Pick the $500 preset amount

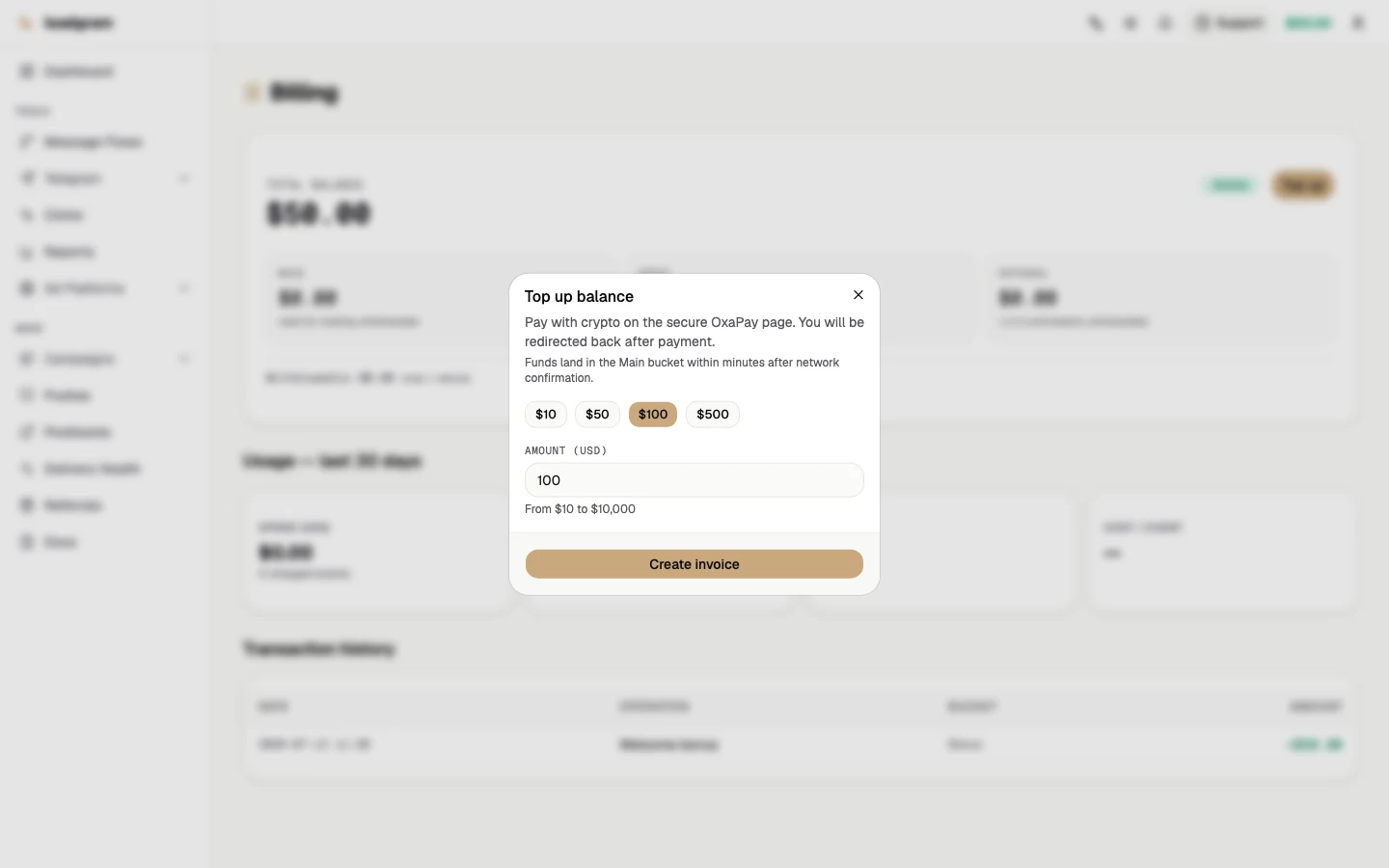tap(713, 415)
